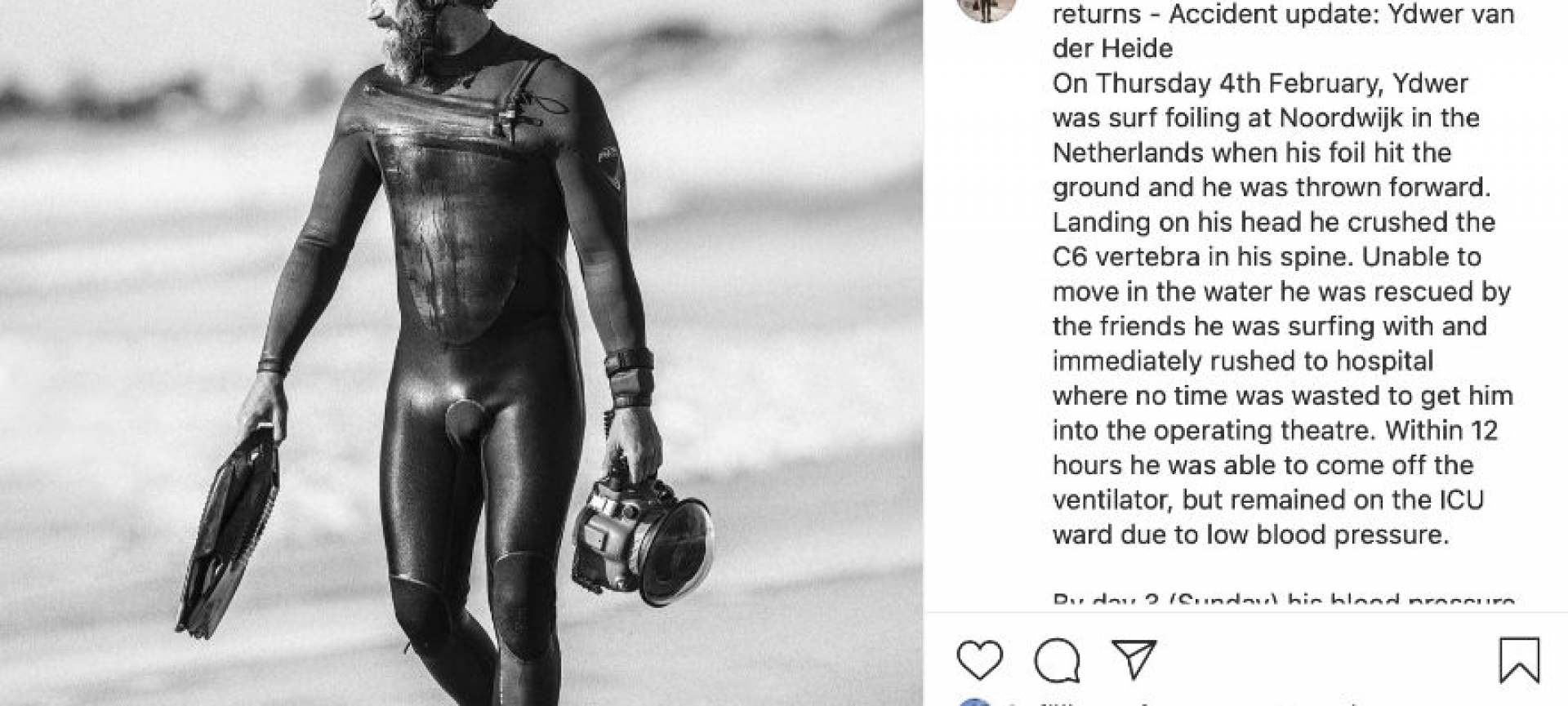The width and height of the screenshot is (1568, 706).
Task: Share the post using the paper plane icon
Action: click(1134, 659)
